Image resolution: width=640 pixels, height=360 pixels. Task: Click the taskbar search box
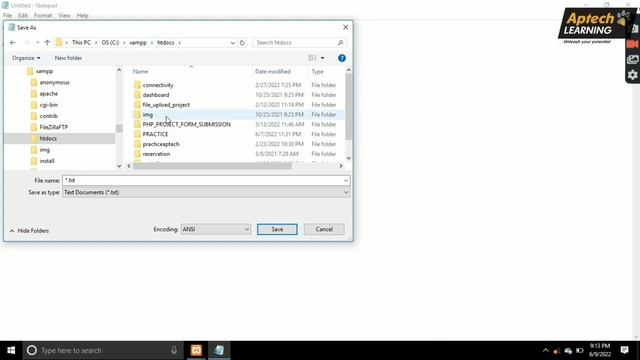coord(102,350)
